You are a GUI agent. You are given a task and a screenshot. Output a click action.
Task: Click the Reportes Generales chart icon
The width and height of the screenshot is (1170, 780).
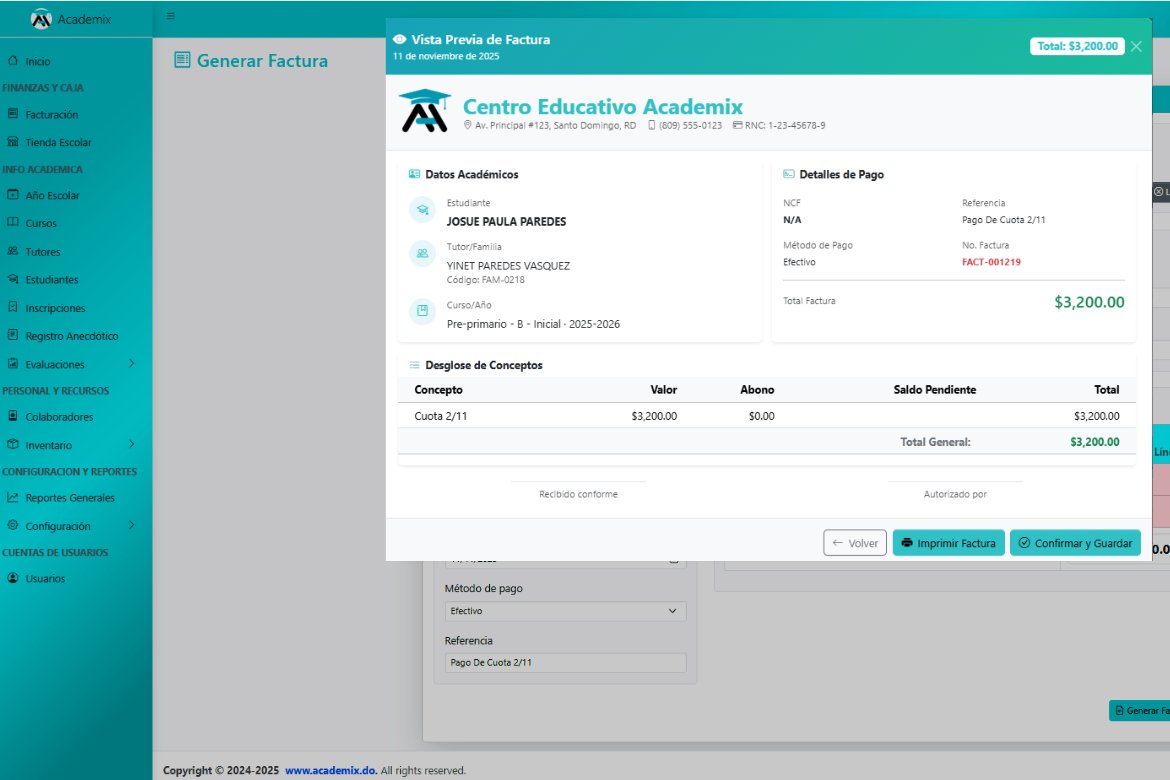tap(13, 498)
